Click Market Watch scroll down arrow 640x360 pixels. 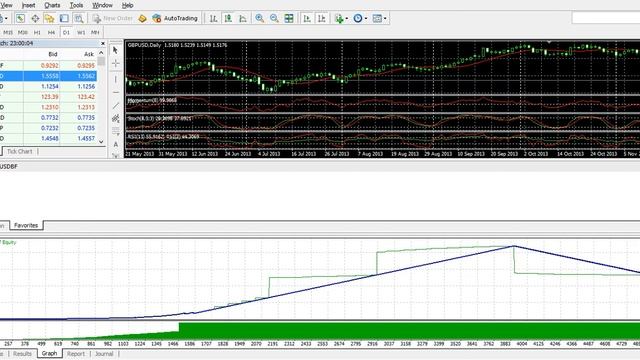click(x=101, y=142)
